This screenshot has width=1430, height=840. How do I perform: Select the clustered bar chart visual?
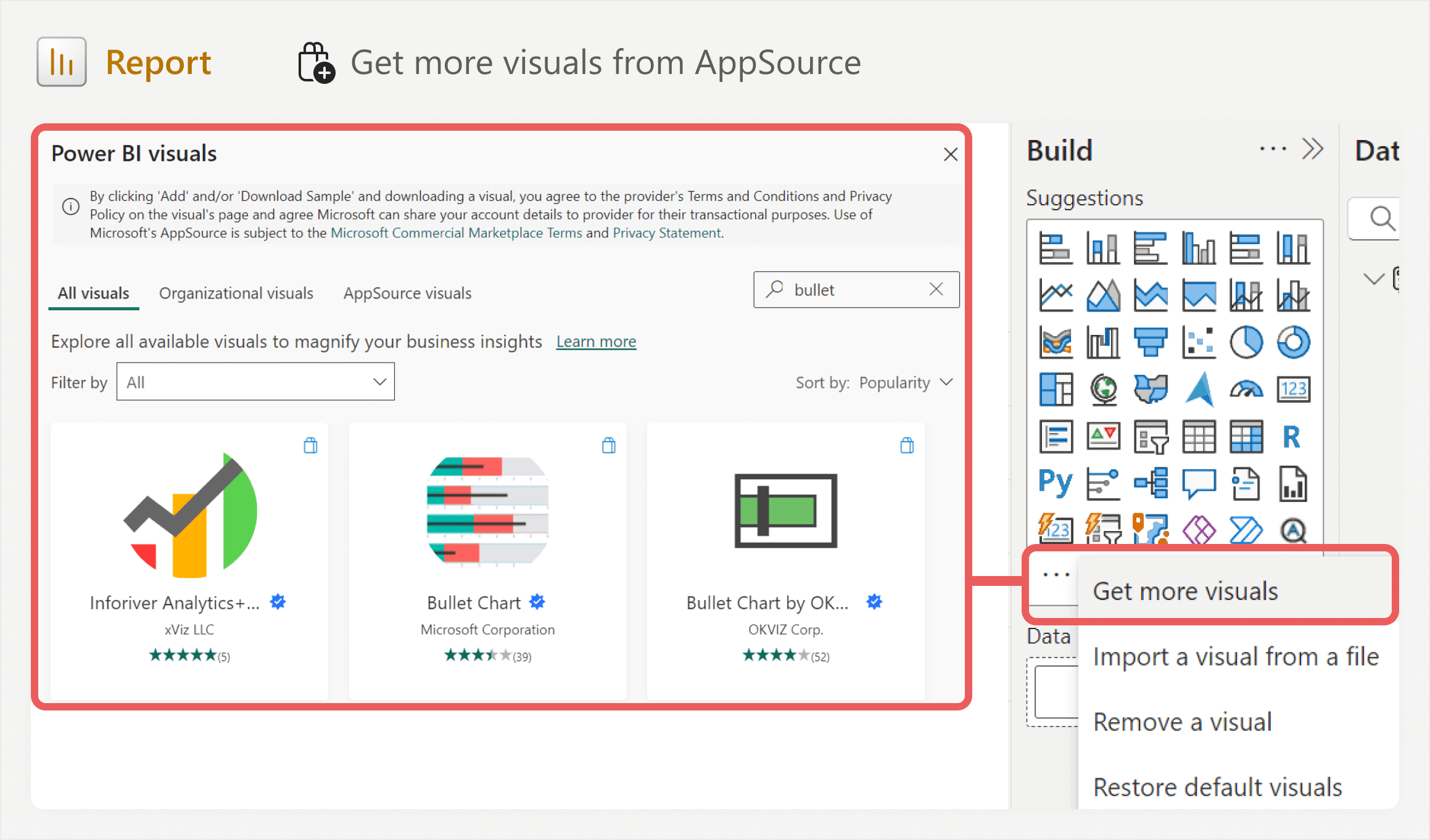pos(1151,249)
